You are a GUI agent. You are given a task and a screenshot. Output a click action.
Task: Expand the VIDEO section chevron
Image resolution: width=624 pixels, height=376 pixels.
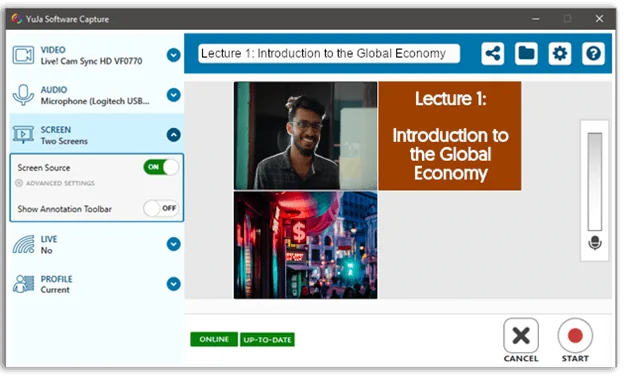click(174, 55)
